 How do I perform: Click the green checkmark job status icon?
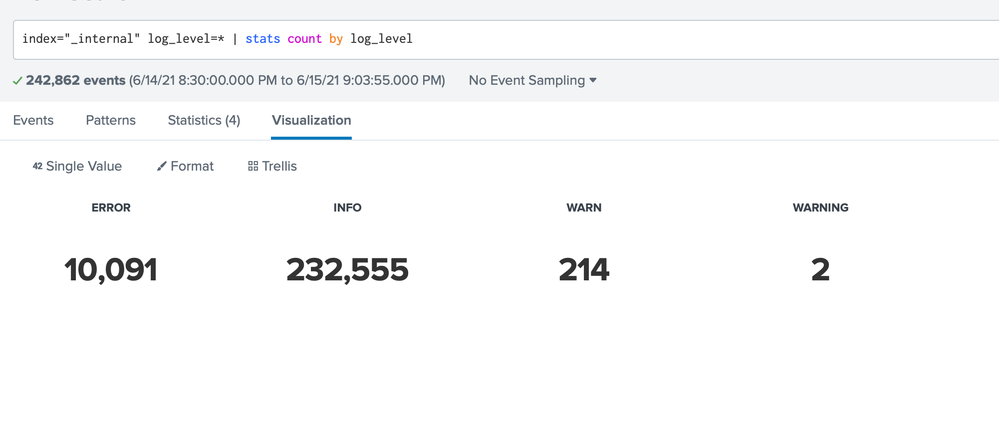pos(18,80)
